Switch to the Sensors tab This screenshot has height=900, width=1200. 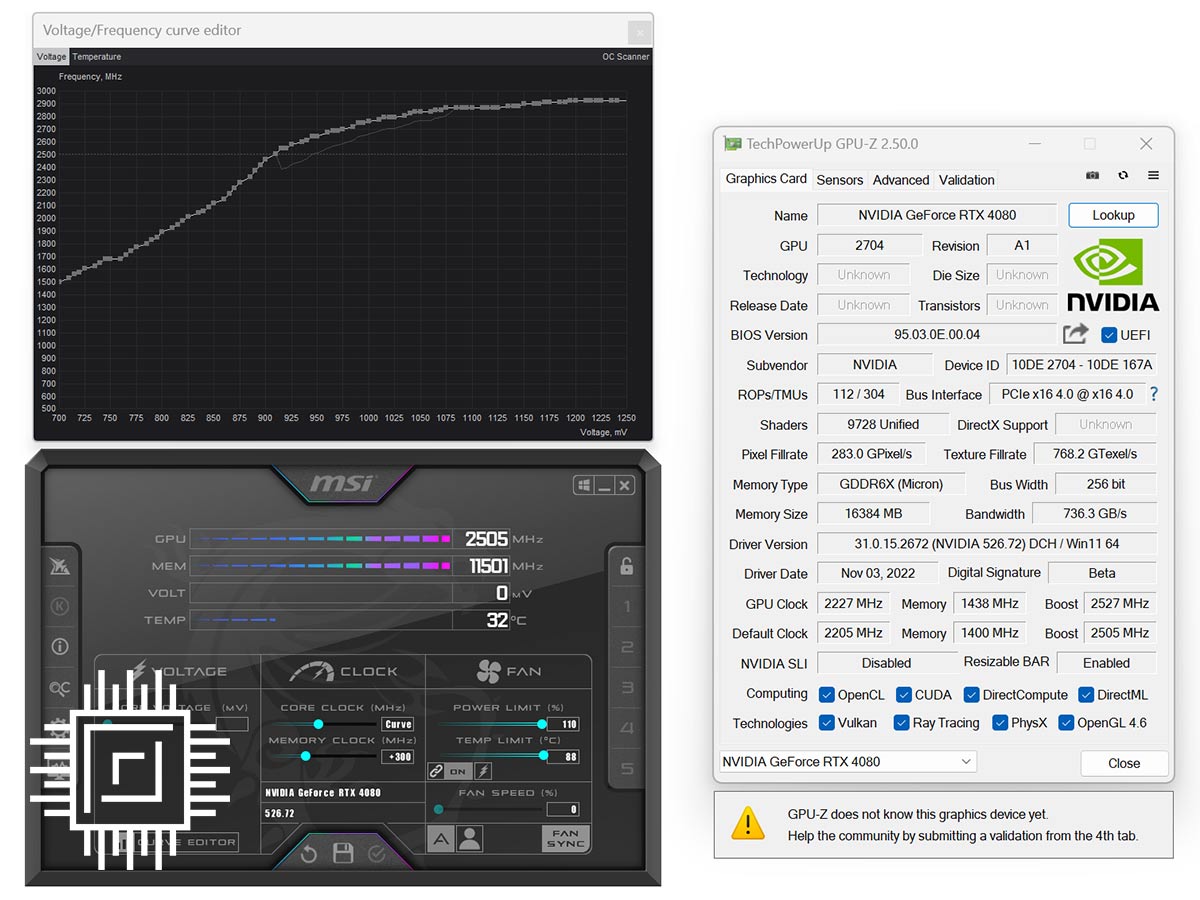point(839,180)
